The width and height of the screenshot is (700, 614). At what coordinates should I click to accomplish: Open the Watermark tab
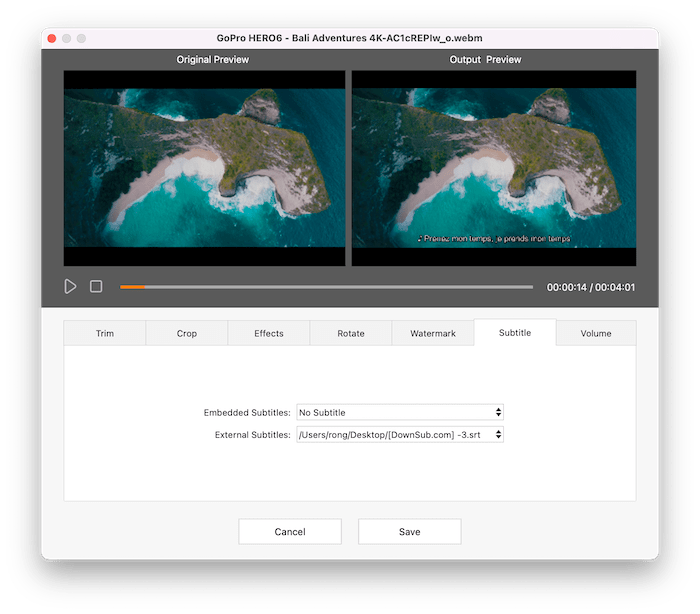[433, 333]
